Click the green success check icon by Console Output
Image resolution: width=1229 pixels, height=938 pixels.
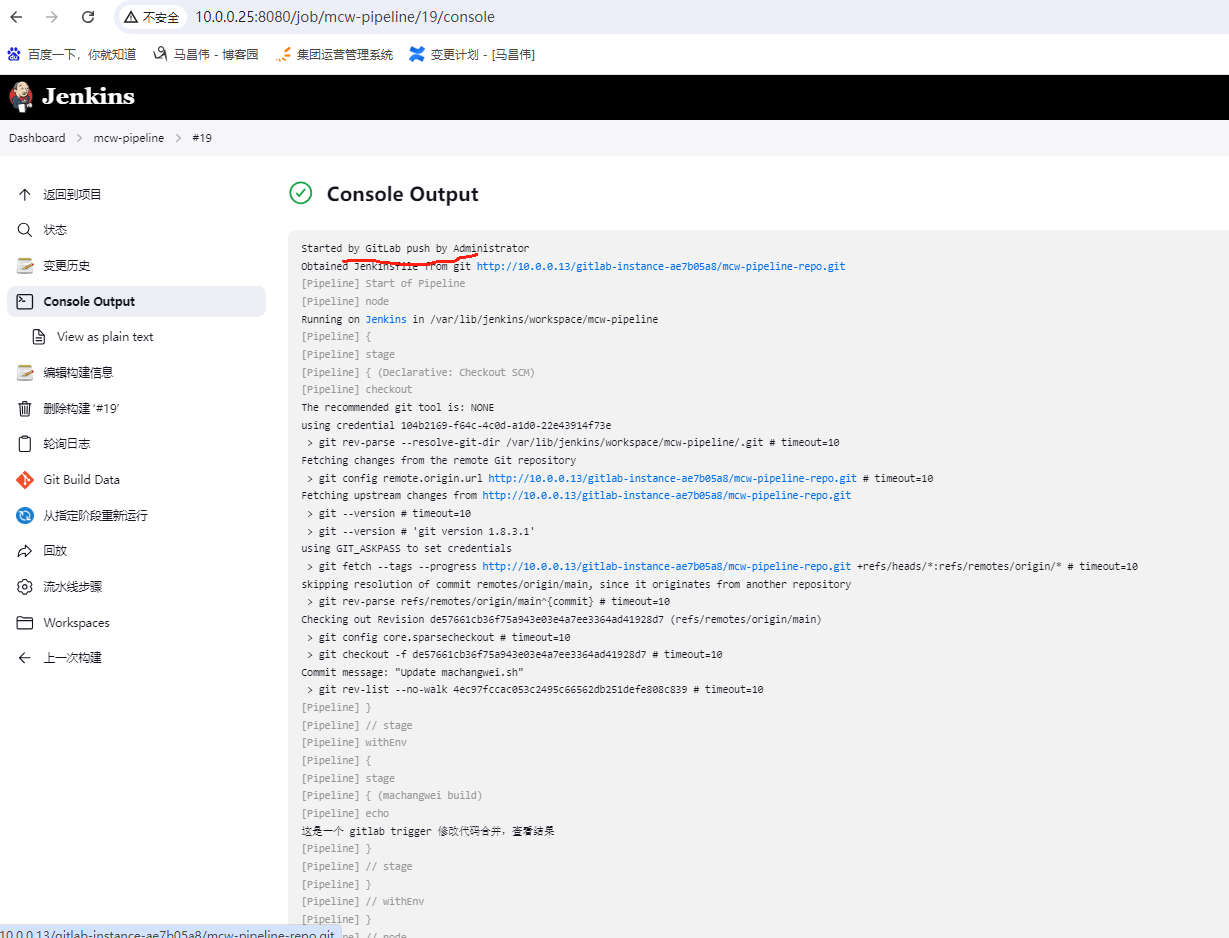coord(300,193)
